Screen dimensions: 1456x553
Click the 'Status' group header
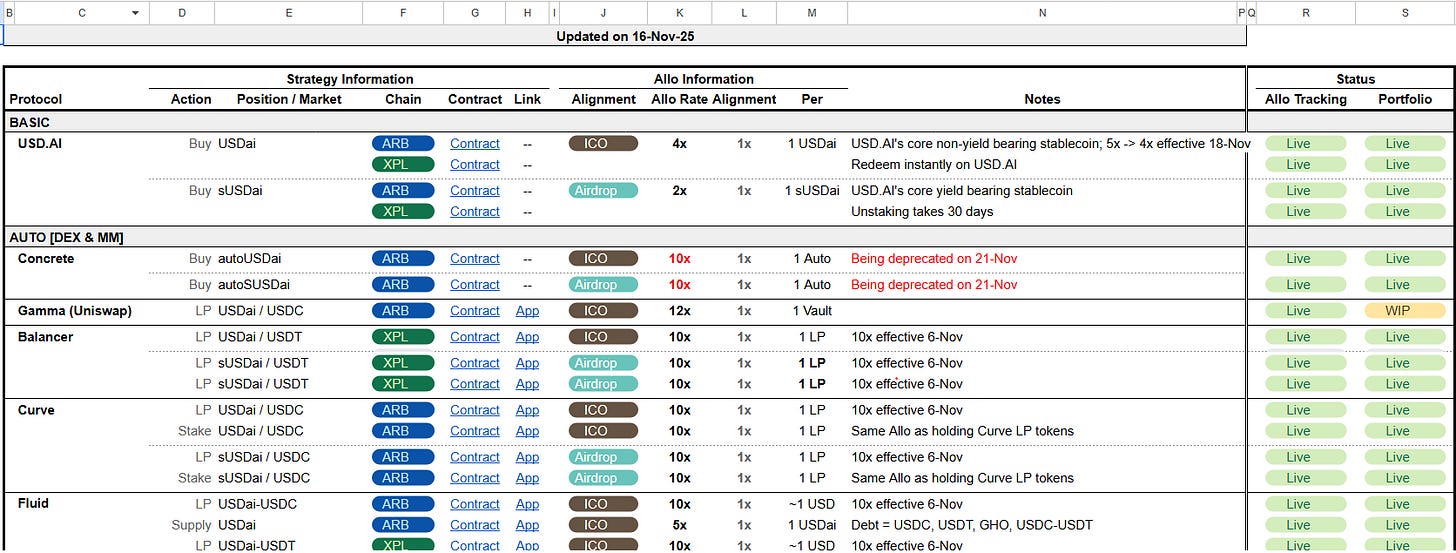coord(1355,79)
